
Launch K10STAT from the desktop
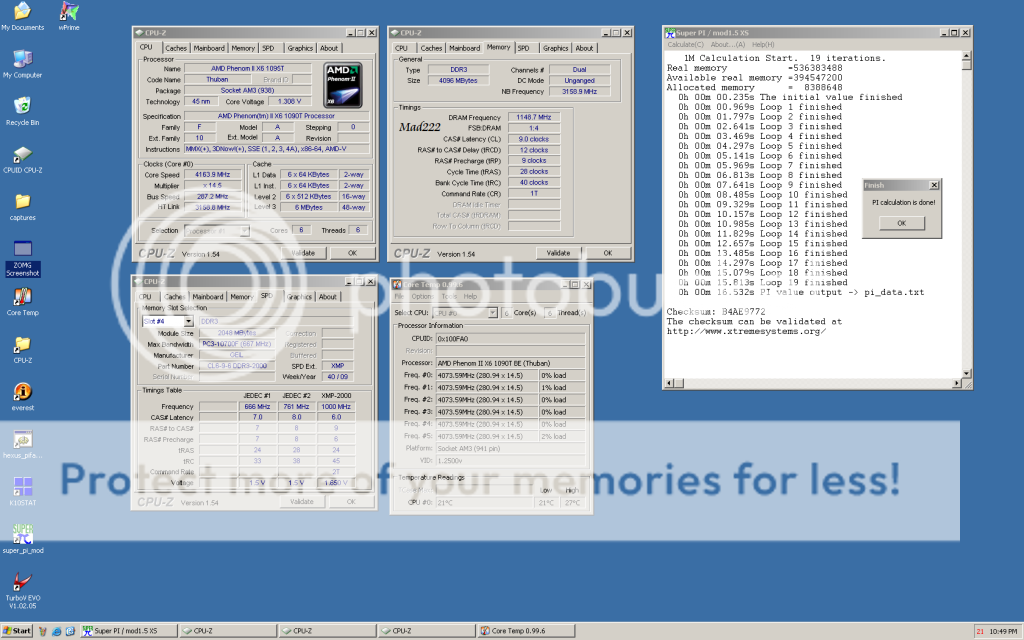click(22, 487)
